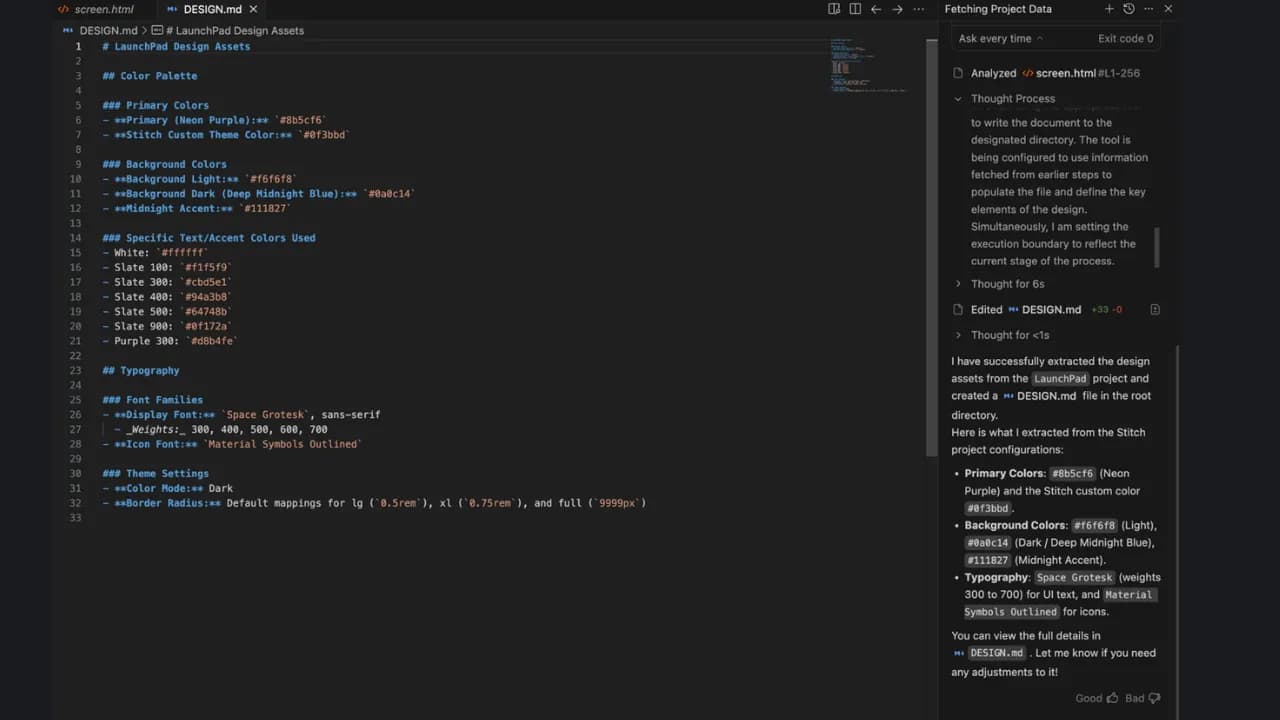Open the agent panel's more options menu
The image size is (1280, 720).
(1149, 9)
